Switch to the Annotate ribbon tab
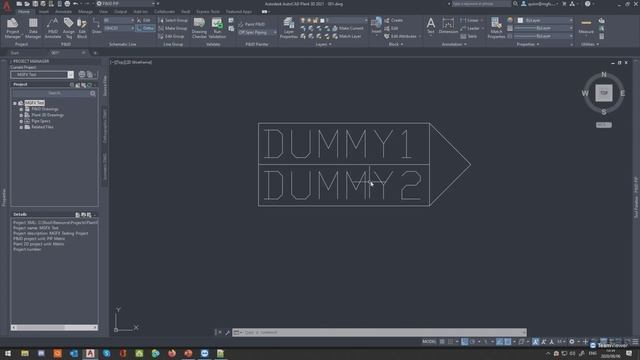The height and width of the screenshot is (360, 640). pos(63,12)
